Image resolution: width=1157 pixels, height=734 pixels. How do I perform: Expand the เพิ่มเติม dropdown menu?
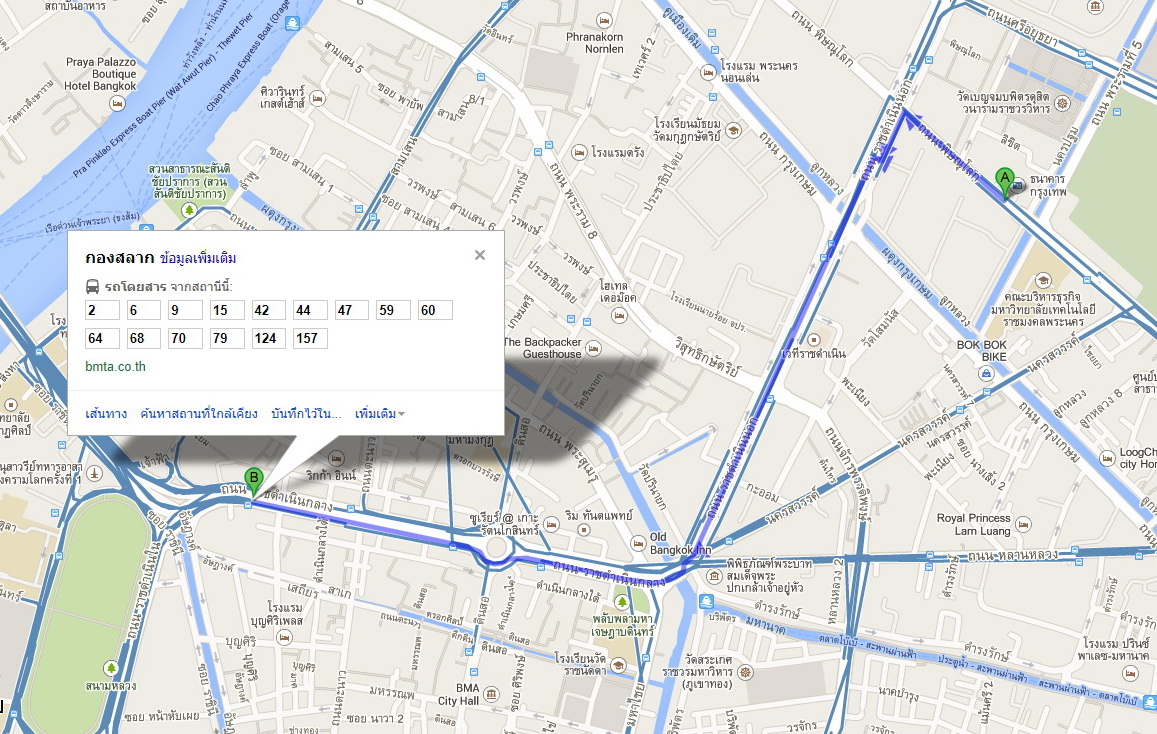coord(379,414)
